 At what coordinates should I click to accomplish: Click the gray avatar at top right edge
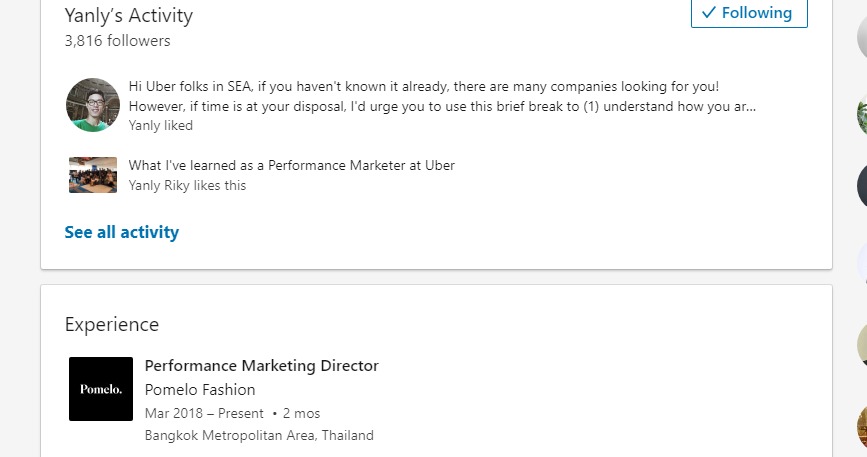[863, 40]
